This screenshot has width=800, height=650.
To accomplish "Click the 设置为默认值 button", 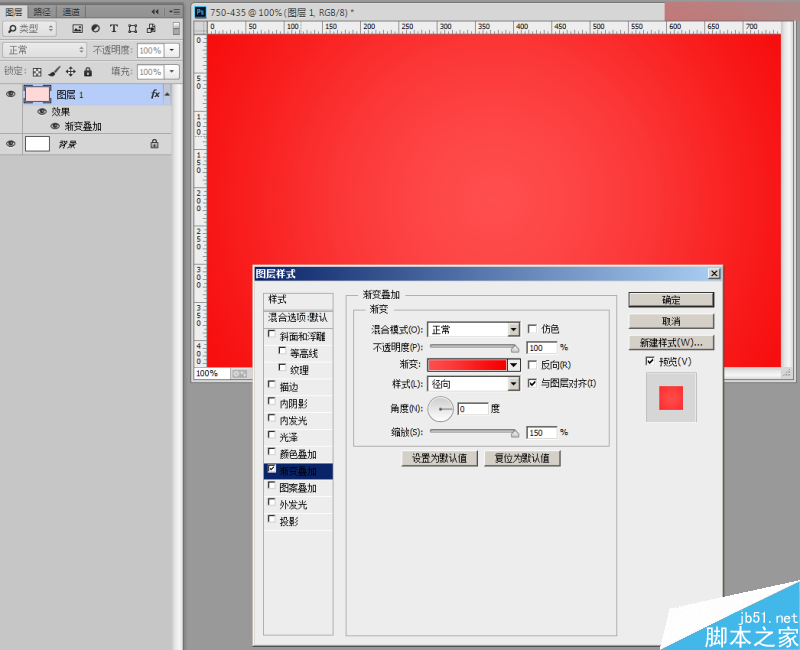I will (440, 458).
